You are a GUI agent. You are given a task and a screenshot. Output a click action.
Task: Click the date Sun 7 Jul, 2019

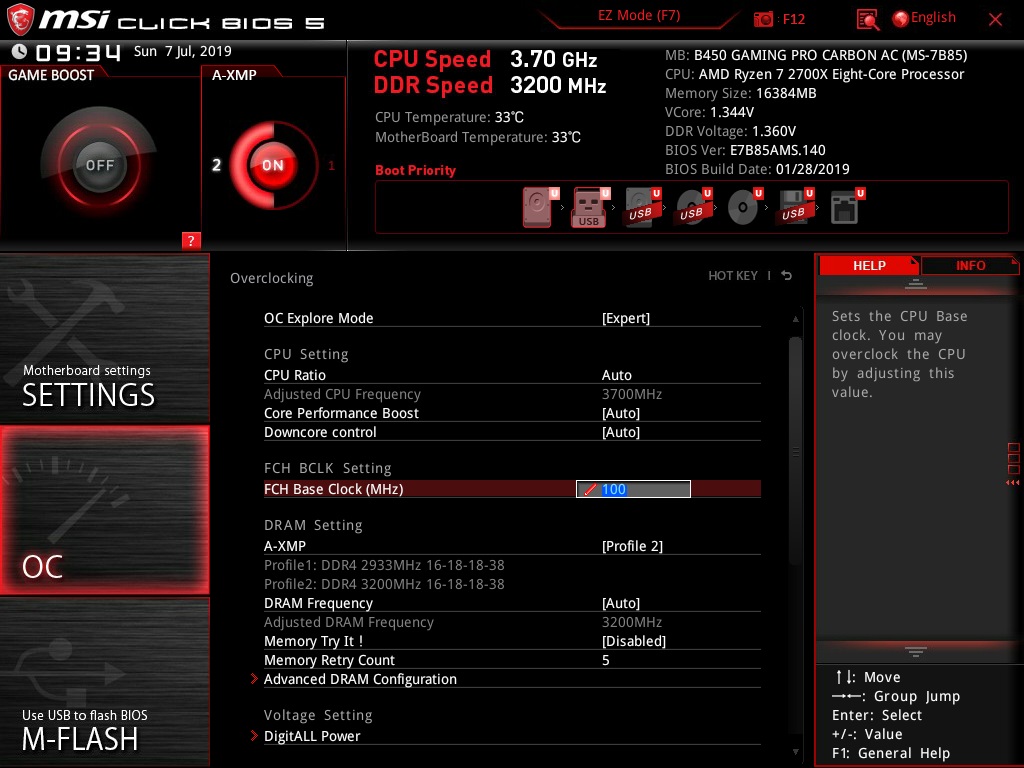pos(182,51)
